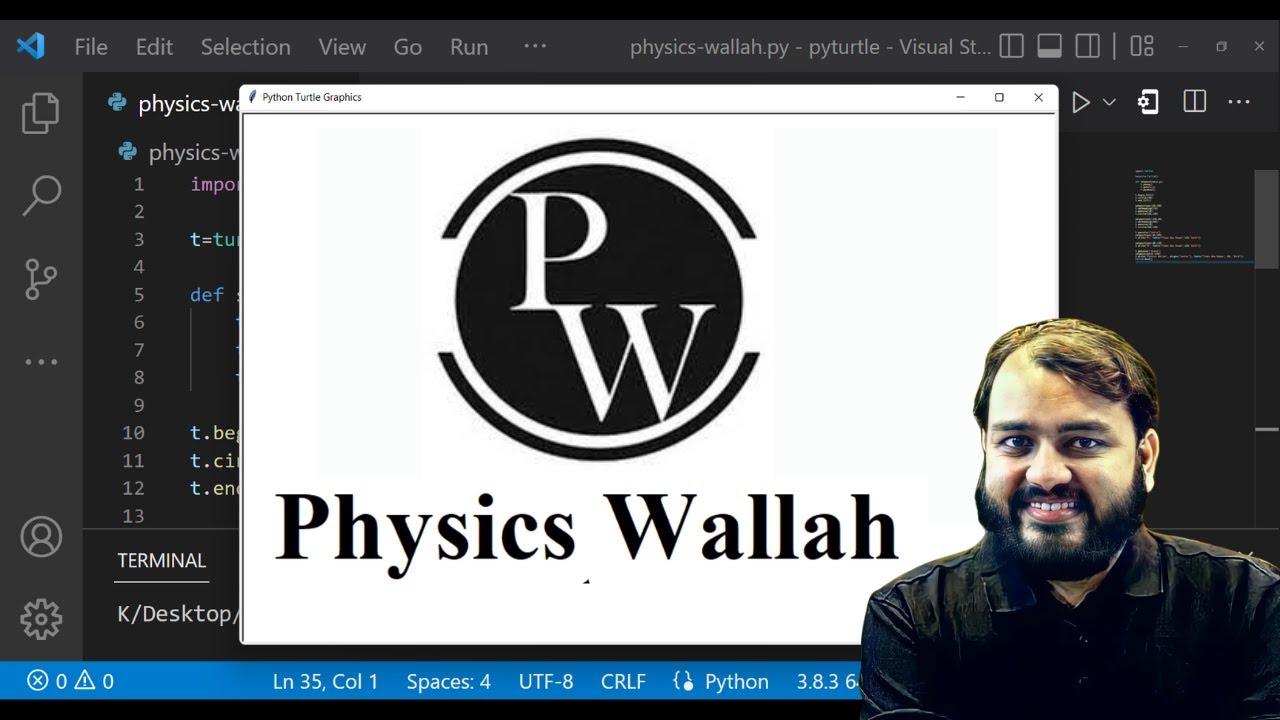Open the editor more actions ... menu

coord(1239,101)
